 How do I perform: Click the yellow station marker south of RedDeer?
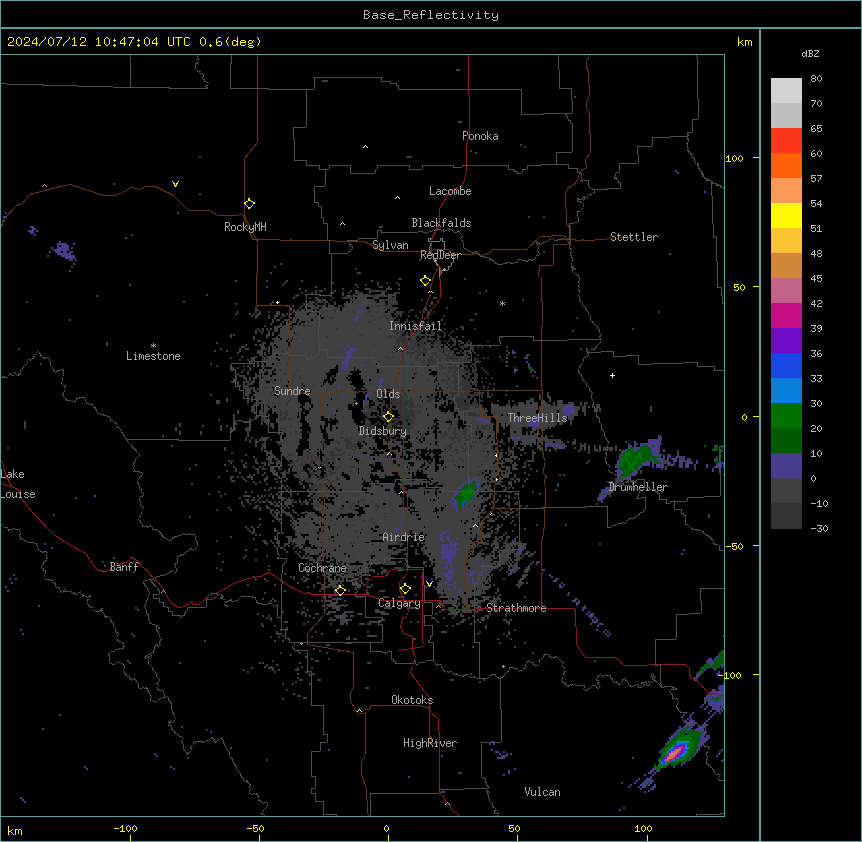click(x=425, y=281)
